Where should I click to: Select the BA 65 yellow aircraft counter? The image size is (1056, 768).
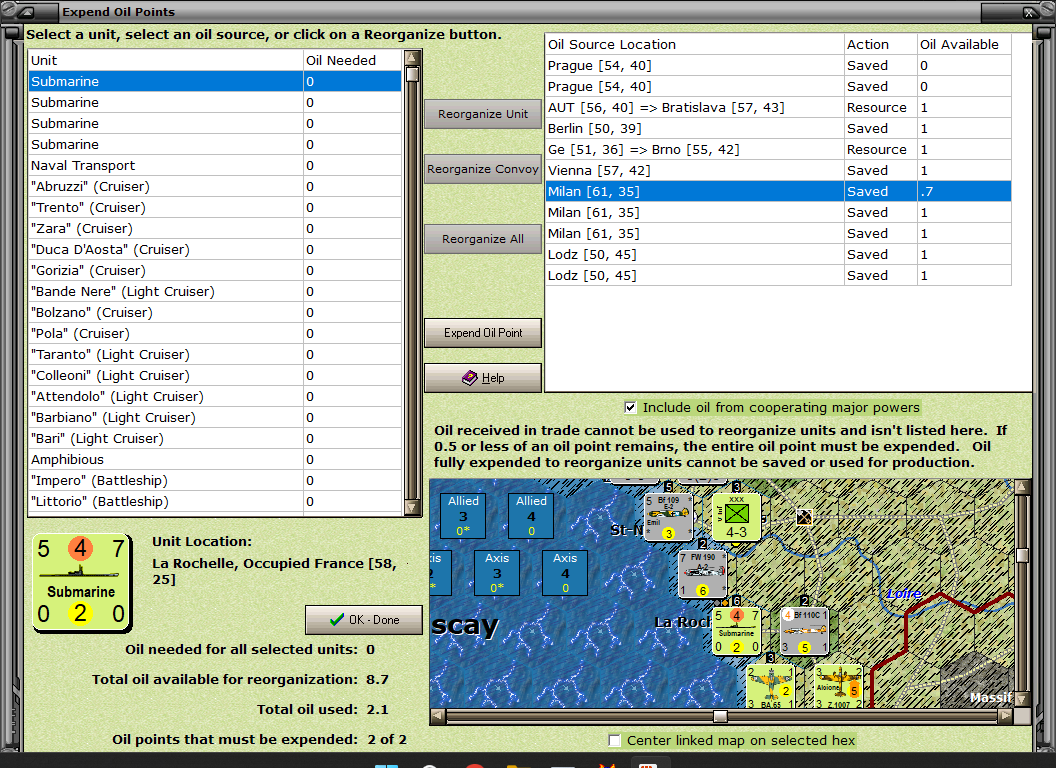[770, 686]
